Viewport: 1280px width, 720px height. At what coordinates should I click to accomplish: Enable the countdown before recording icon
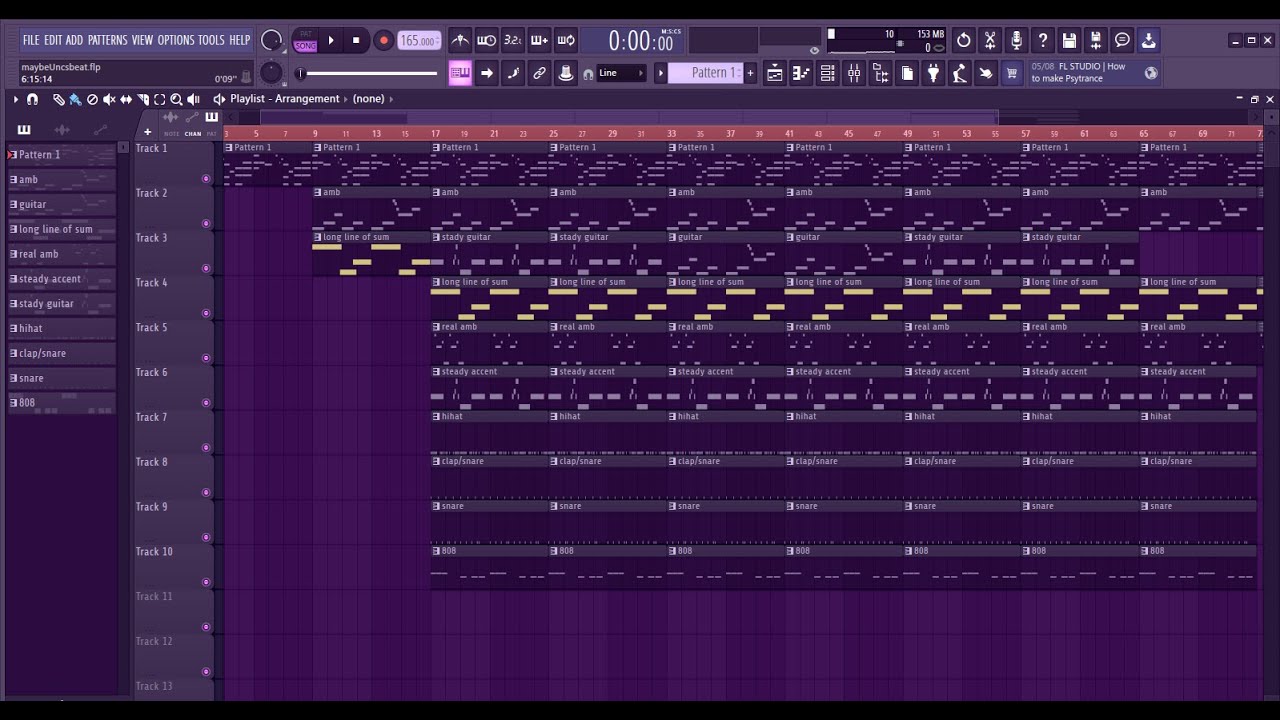[x=513, y=40]
